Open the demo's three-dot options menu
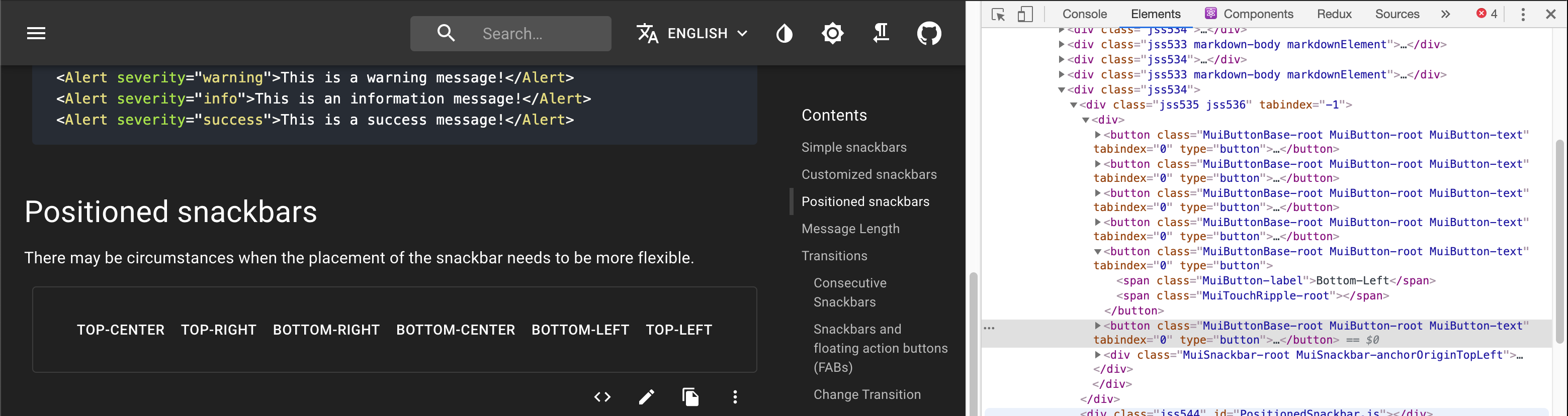Image resolution: width=1568 pixels, height=416 pixels. click(735, 396)
